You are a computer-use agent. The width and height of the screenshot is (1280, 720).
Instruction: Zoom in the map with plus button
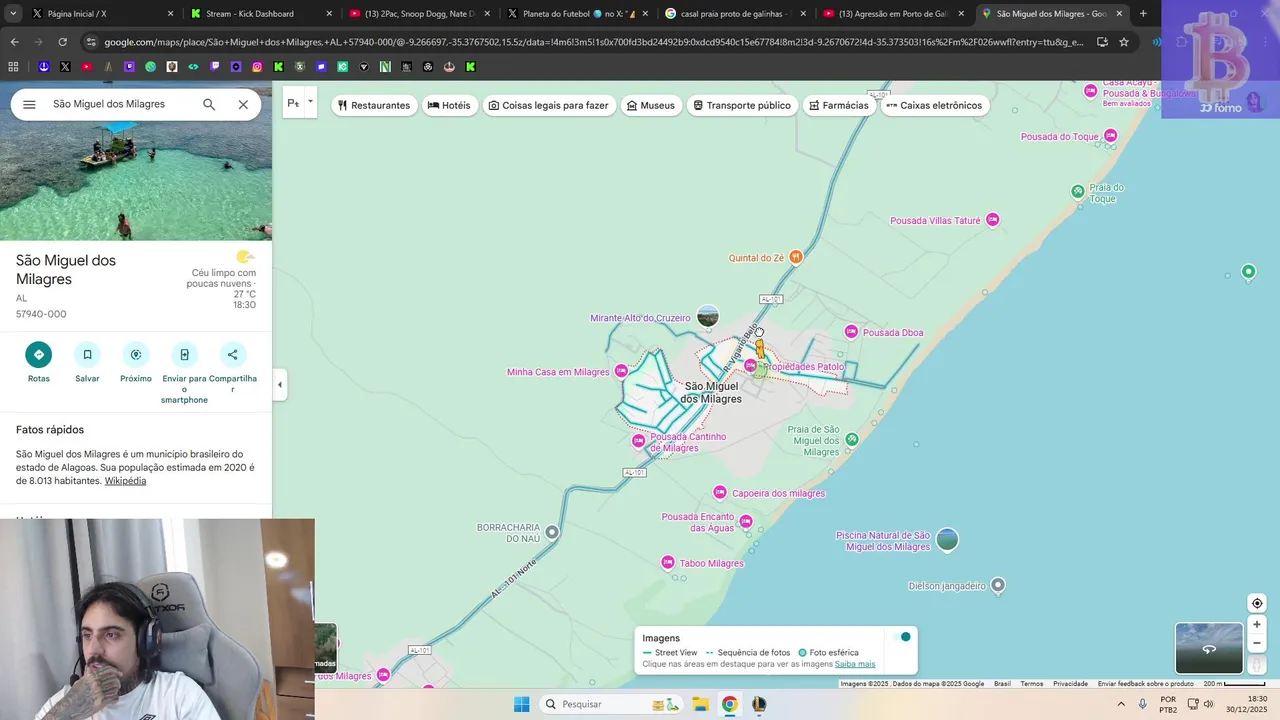point(1257,624)
